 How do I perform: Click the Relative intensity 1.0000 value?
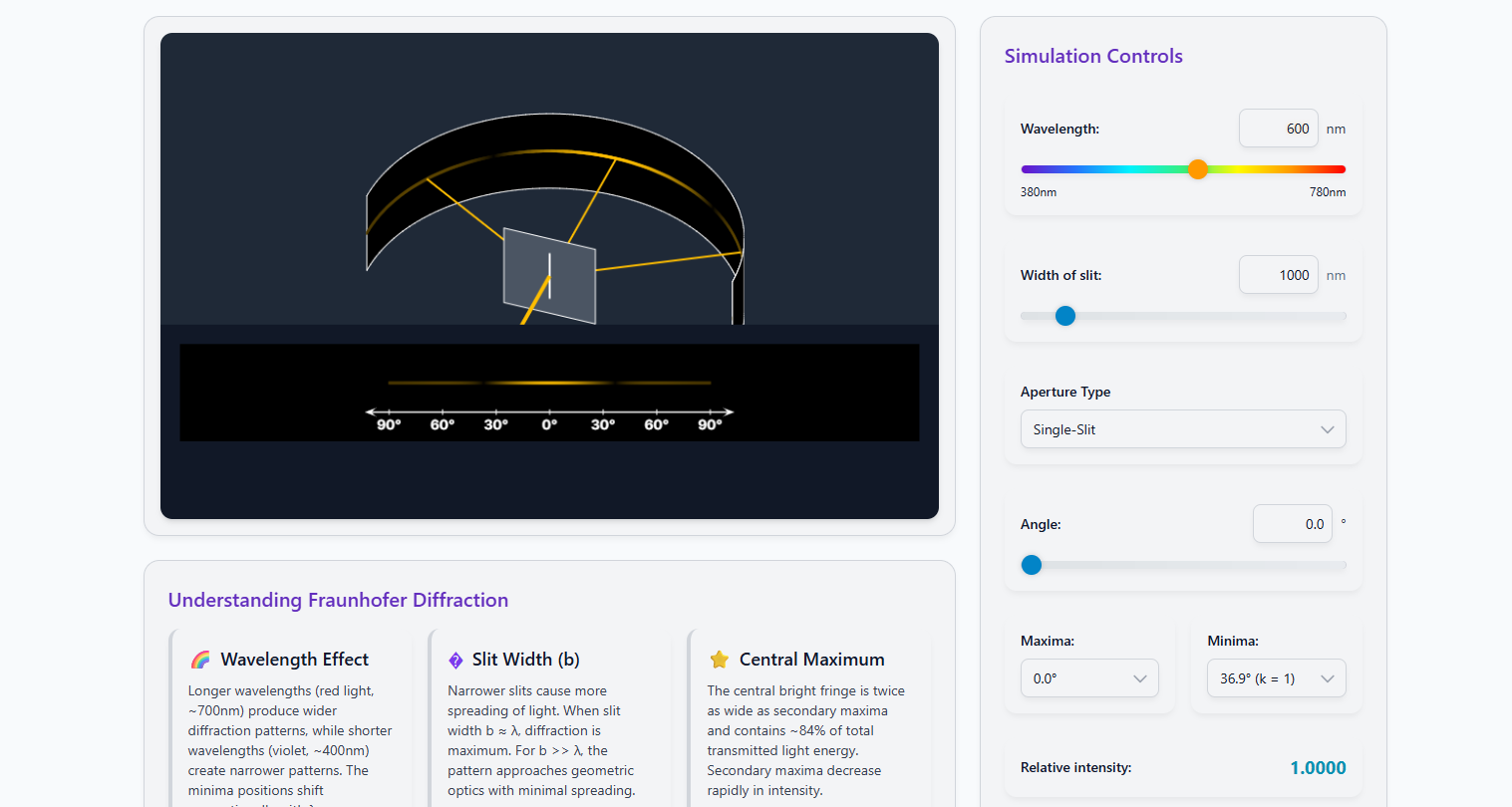coord(1318,768)
